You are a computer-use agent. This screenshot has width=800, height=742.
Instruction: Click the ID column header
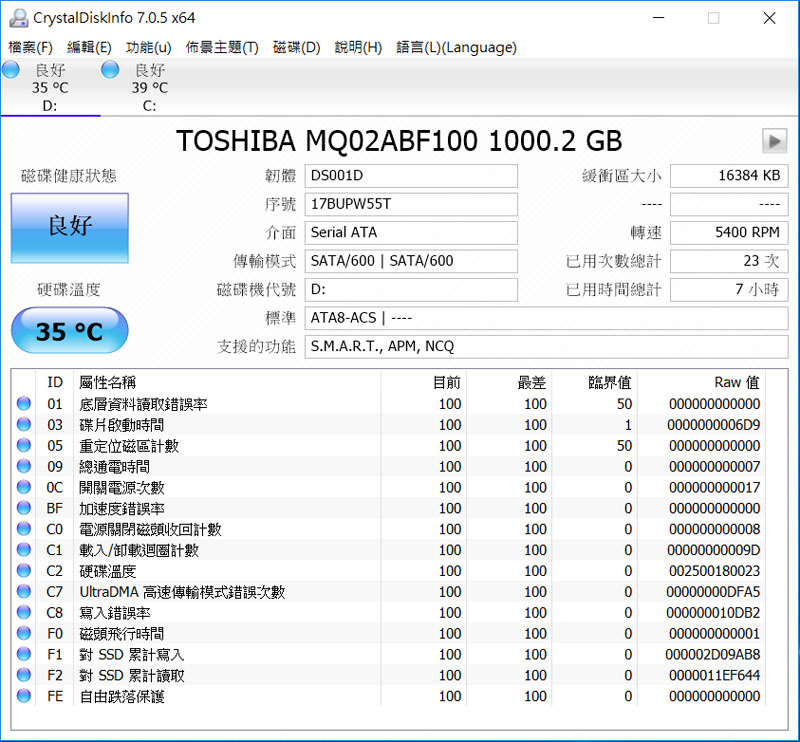(x=55, y=382)
